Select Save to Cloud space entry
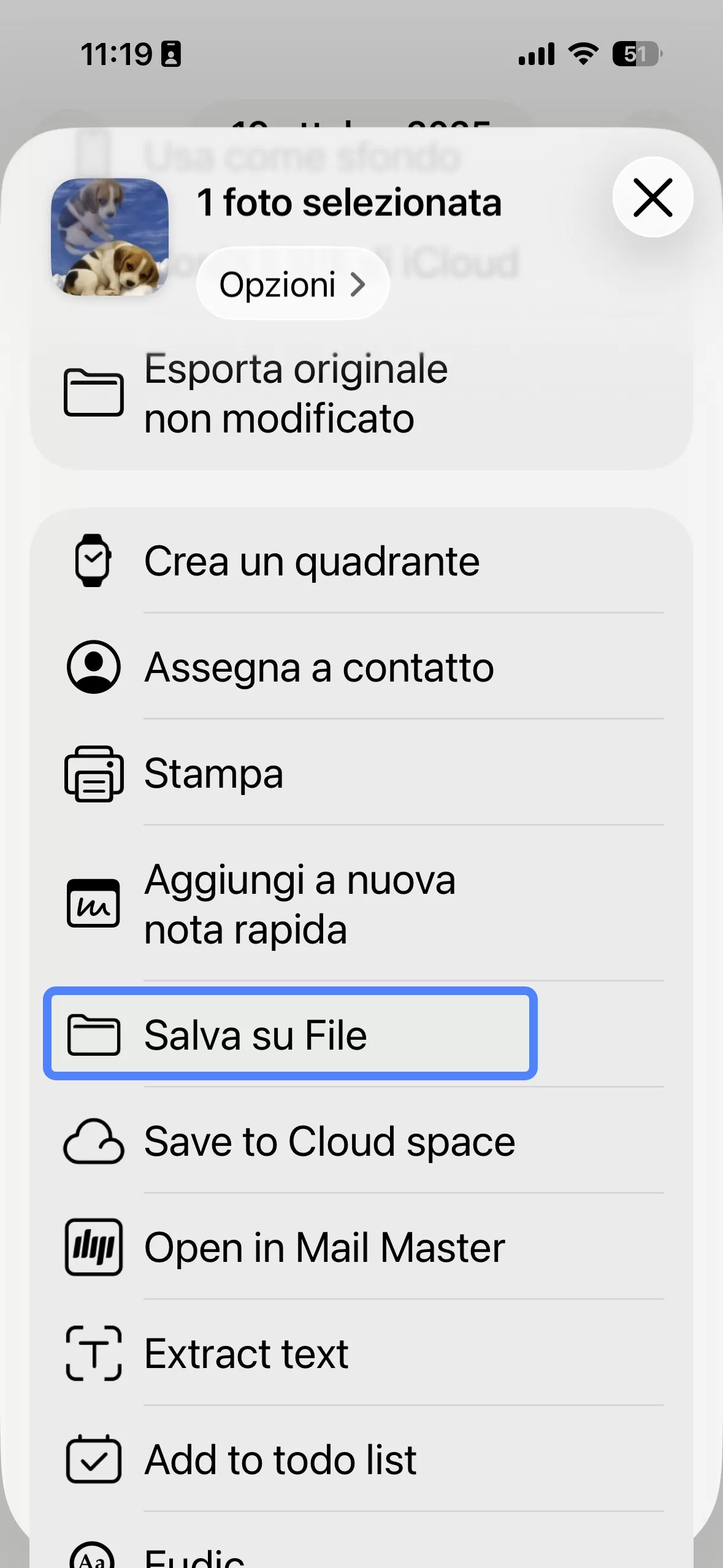The width and height of the screenshot is (723, 1568). [329, 1140]
